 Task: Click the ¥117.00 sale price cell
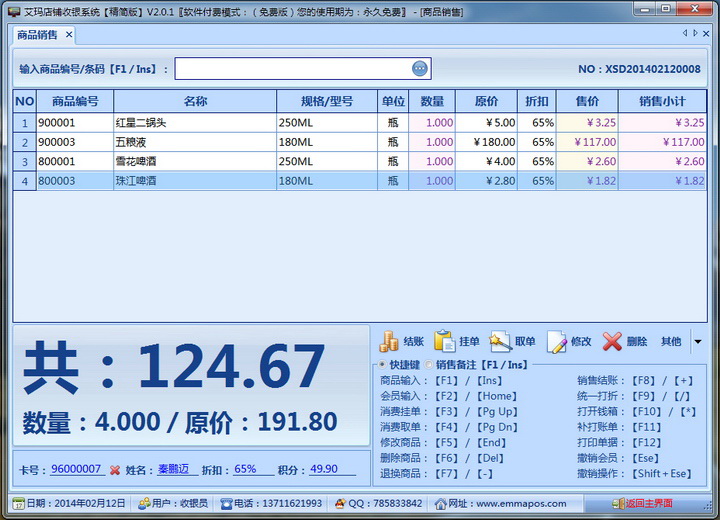pos(587,142)
